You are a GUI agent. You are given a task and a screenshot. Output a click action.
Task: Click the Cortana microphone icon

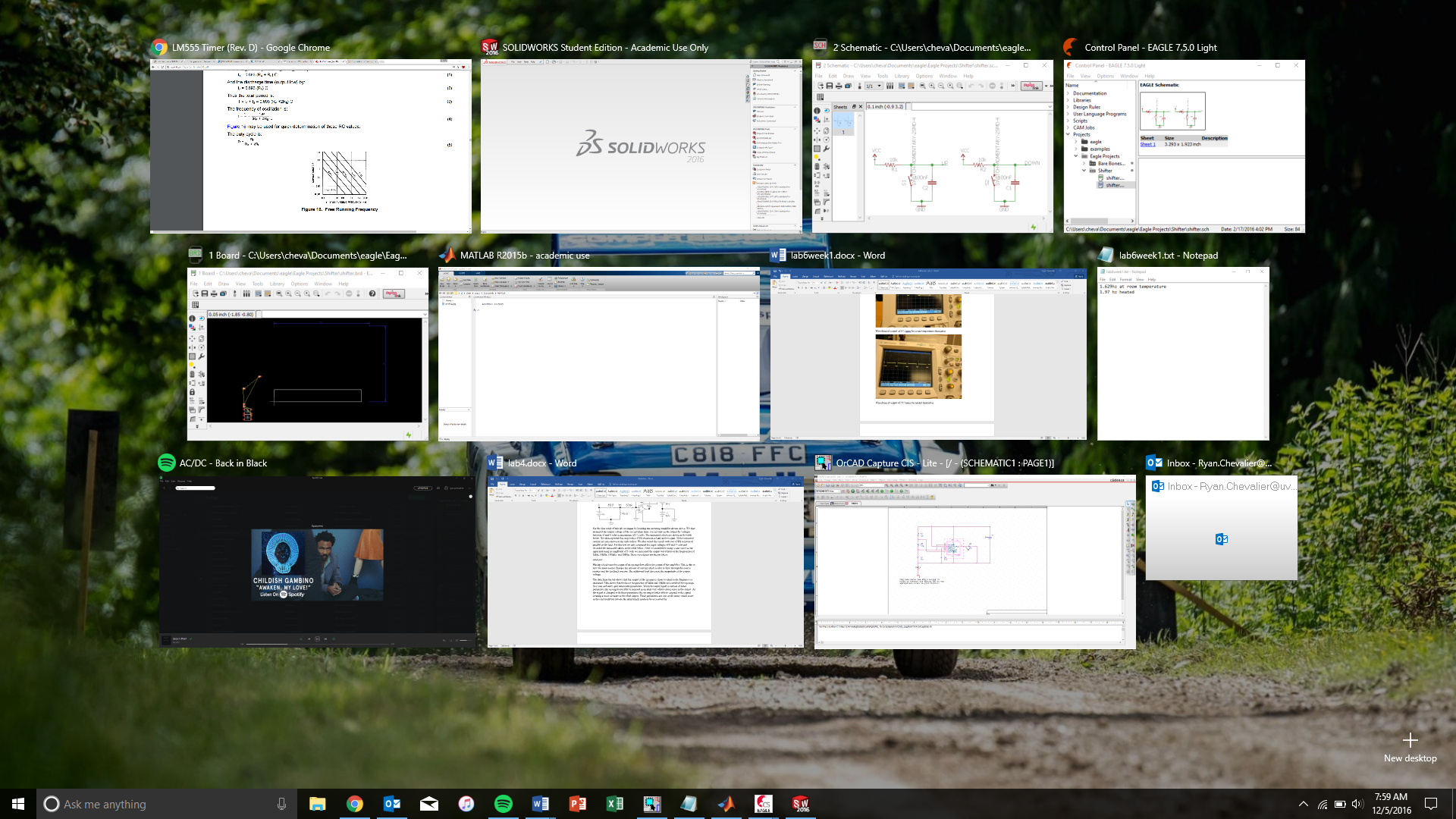281,804
